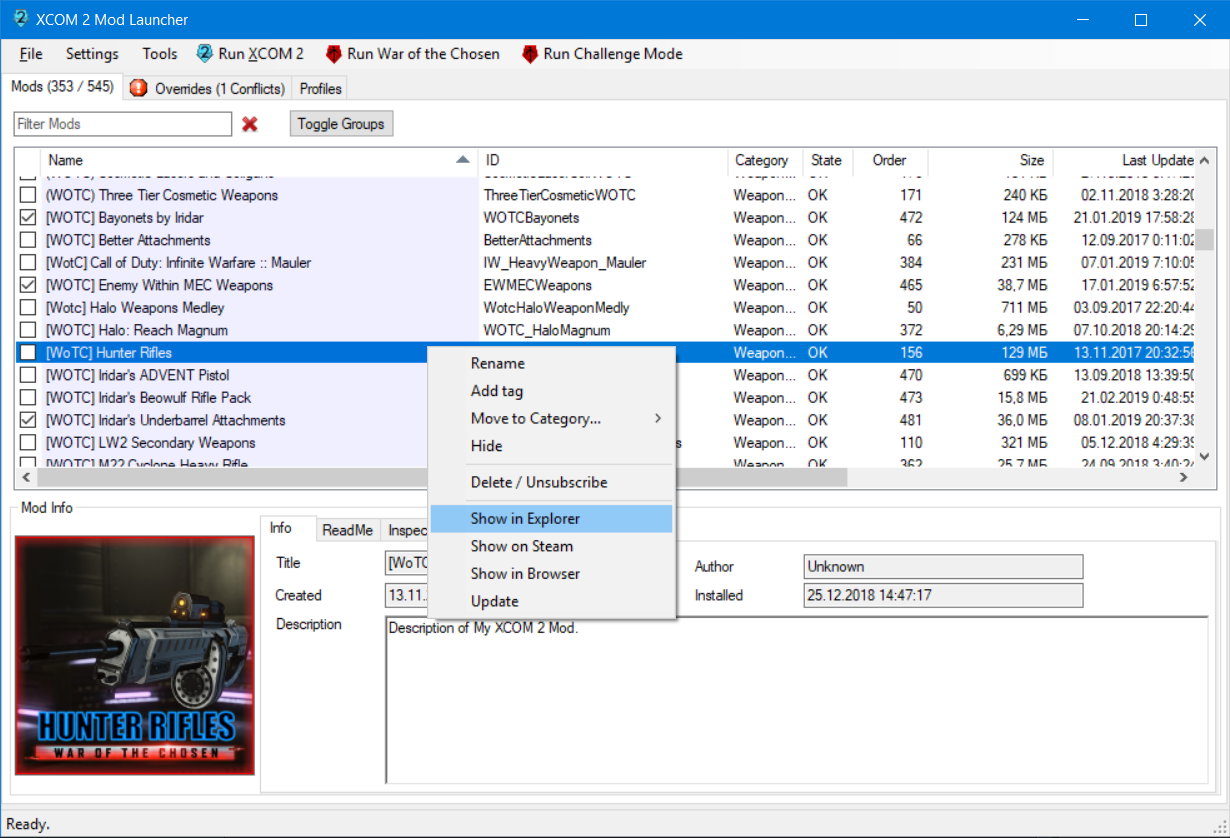The height and width of the screenshot is (838, 1230).
Task: Choose Hide from the context menu
Action: (x=552, y=446)
